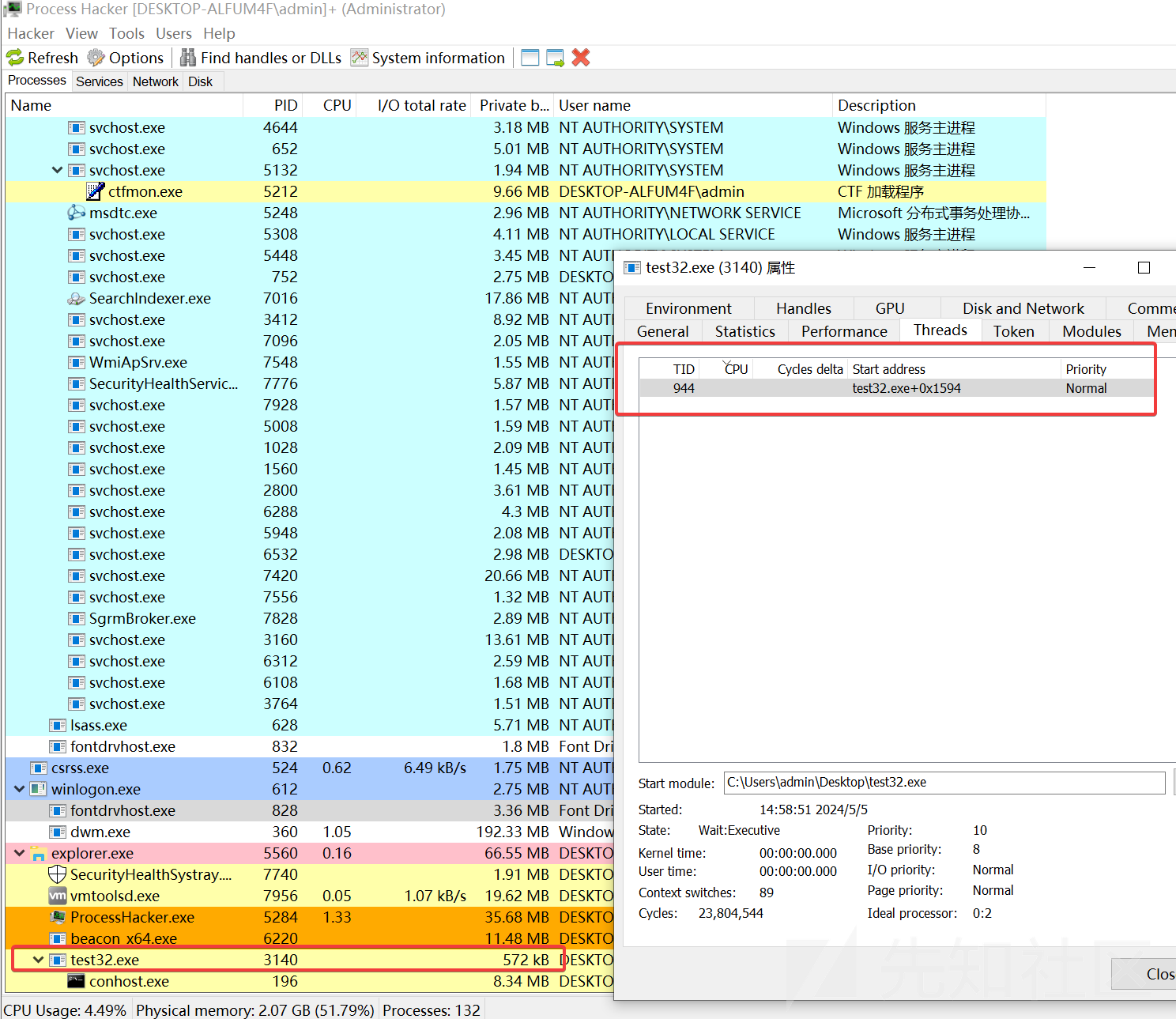Open the View menu
This screenshot has width=1176, height=1019.
[x=82, y=33]
